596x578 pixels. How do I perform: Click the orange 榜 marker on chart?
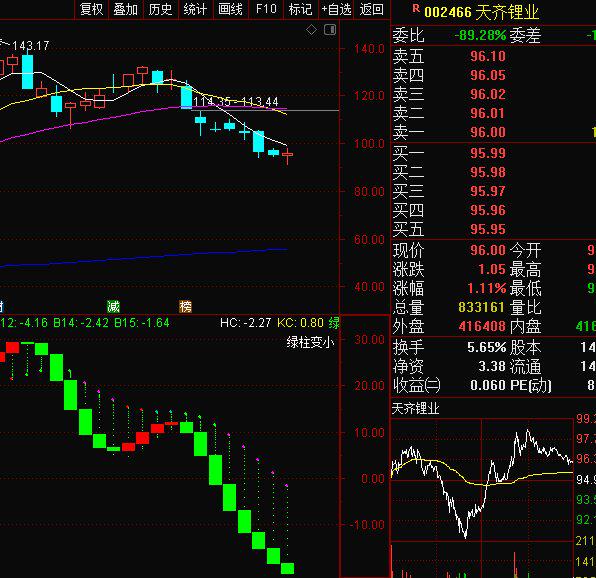tap(185, 306)
